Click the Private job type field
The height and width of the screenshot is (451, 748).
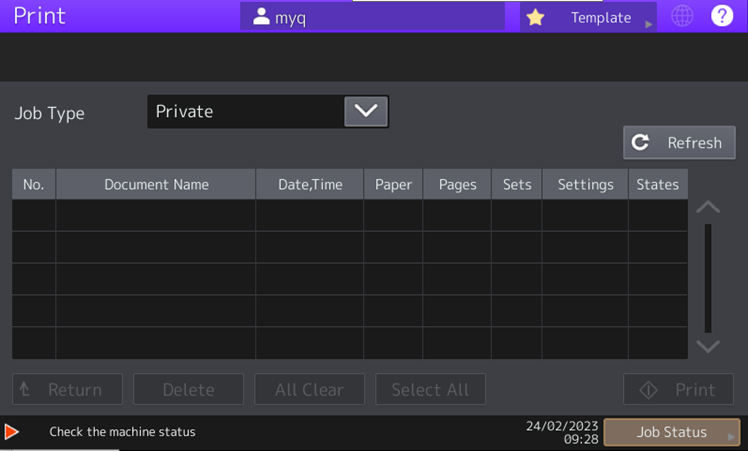[244, 112]
